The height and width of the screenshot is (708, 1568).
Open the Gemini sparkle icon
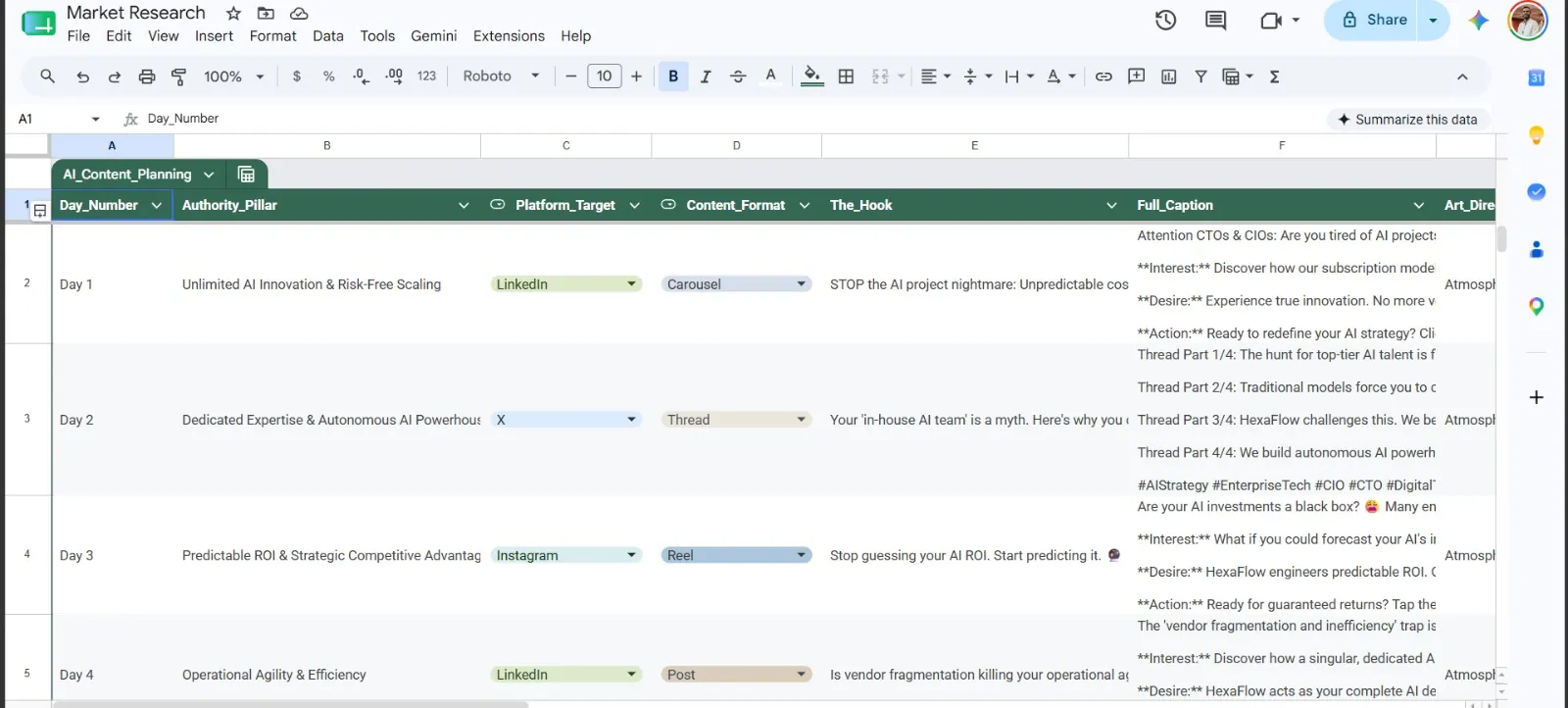pos(1479,20)
